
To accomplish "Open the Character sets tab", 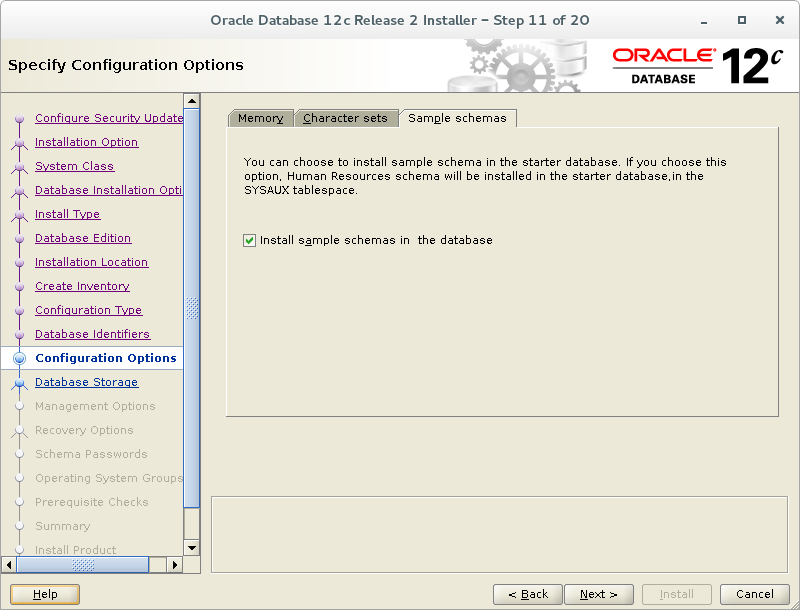I will (x=346, y=118).
